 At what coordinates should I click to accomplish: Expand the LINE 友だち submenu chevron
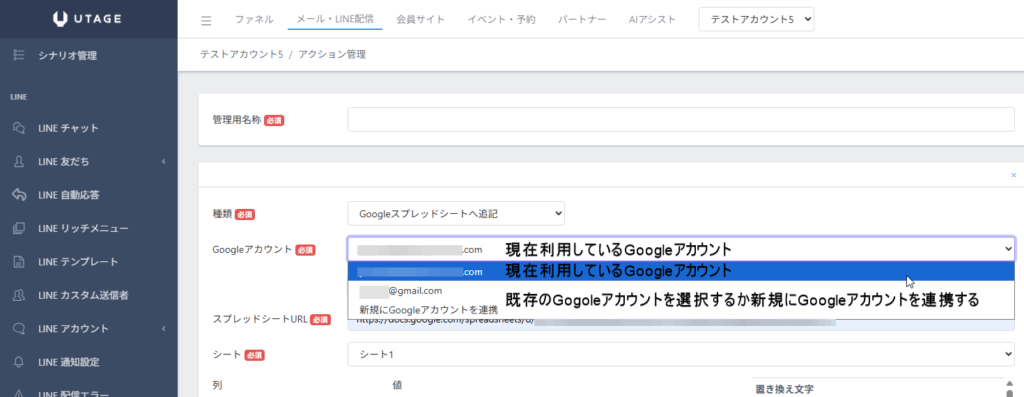click(164, 161)
